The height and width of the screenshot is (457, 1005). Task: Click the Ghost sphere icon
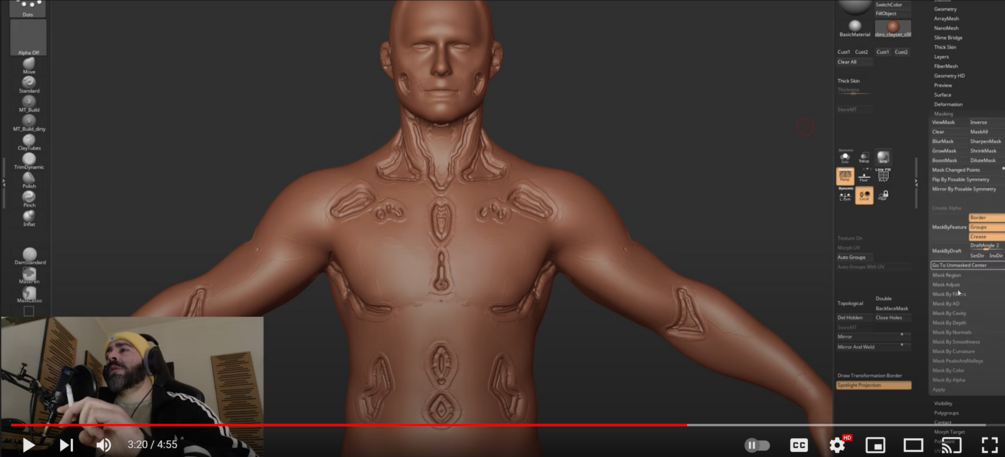[883, 157]
